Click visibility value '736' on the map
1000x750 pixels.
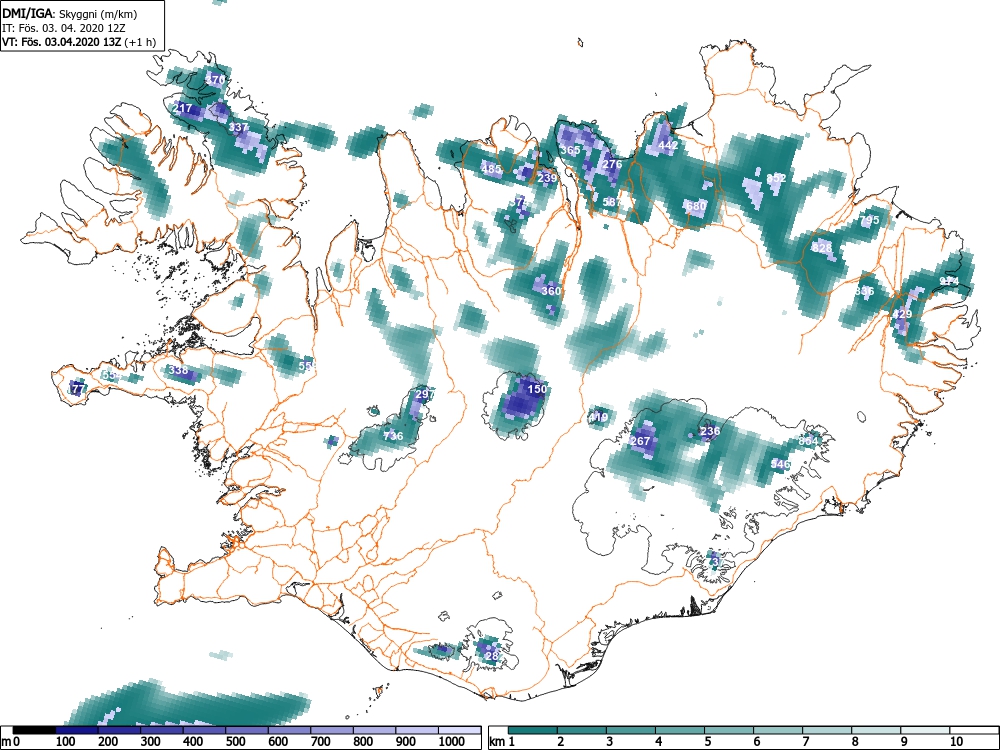click(393, 436)
